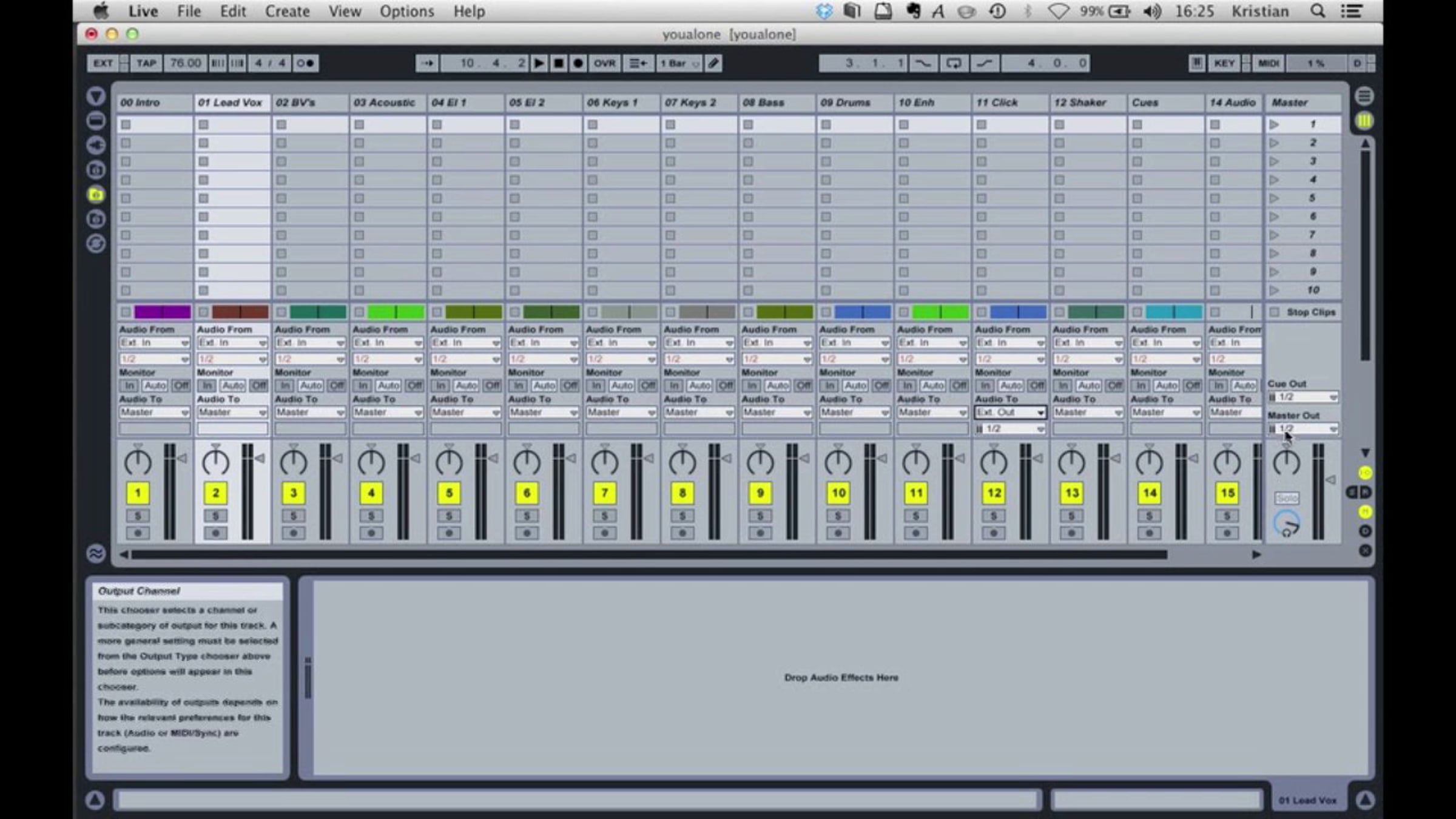The height and width of the screenshot is (819, 1456).
Task: Solo the 09 Drums track
Action: 838,516
